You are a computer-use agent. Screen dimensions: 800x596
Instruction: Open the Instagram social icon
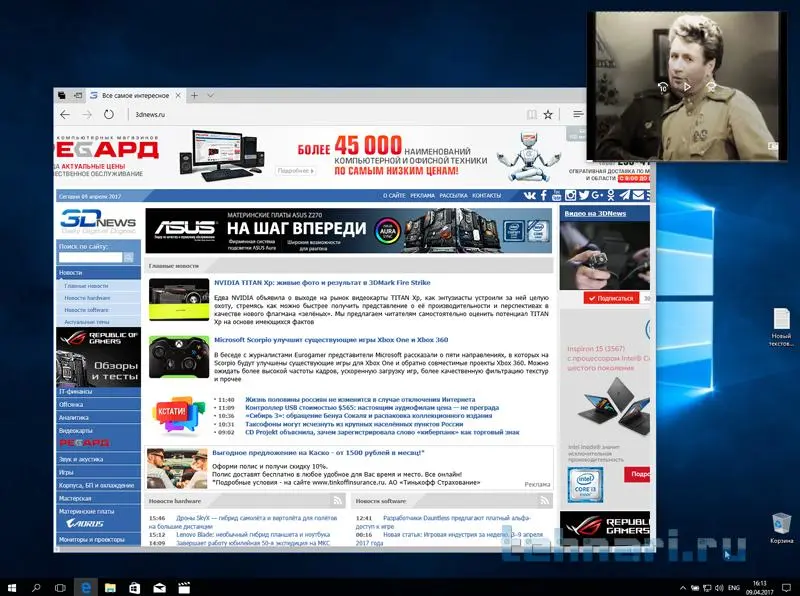tap(570, 195)
